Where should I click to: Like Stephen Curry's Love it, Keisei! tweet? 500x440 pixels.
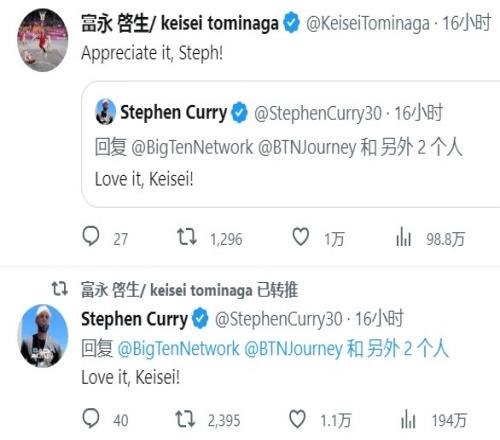[x=297, y=419]
